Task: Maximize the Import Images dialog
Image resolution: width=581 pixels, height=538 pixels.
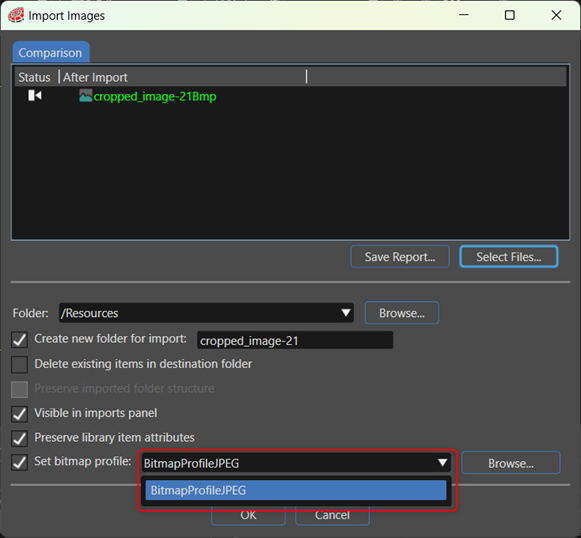Action: (x=510, y=15)
